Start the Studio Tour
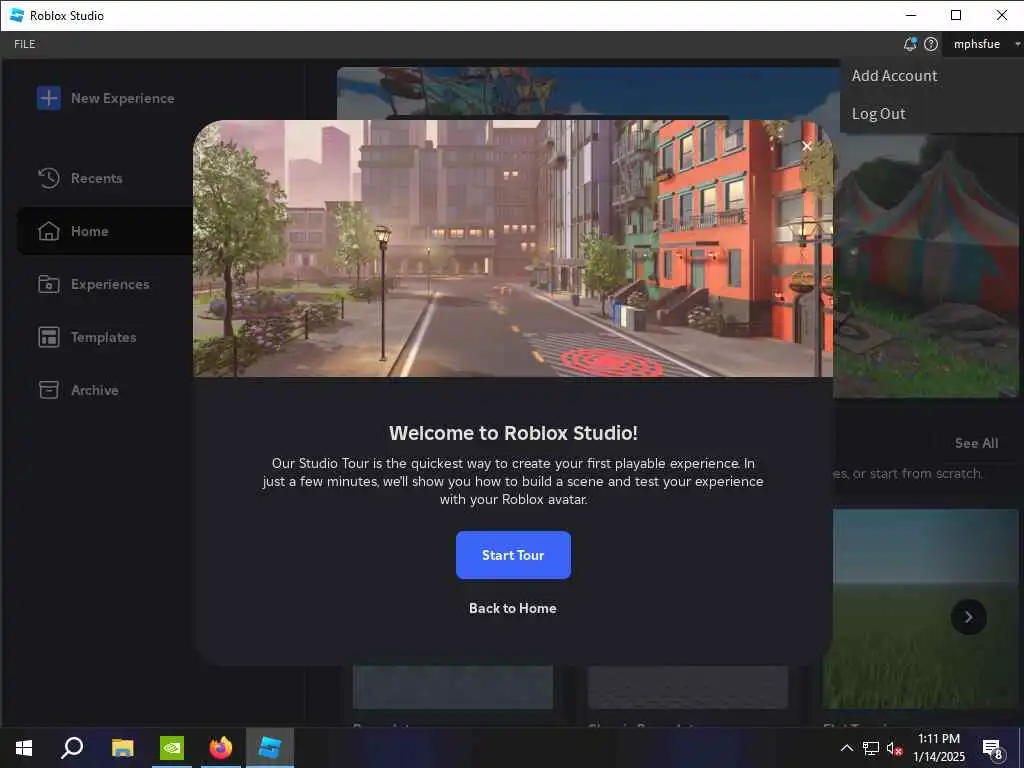 point(513,555)
